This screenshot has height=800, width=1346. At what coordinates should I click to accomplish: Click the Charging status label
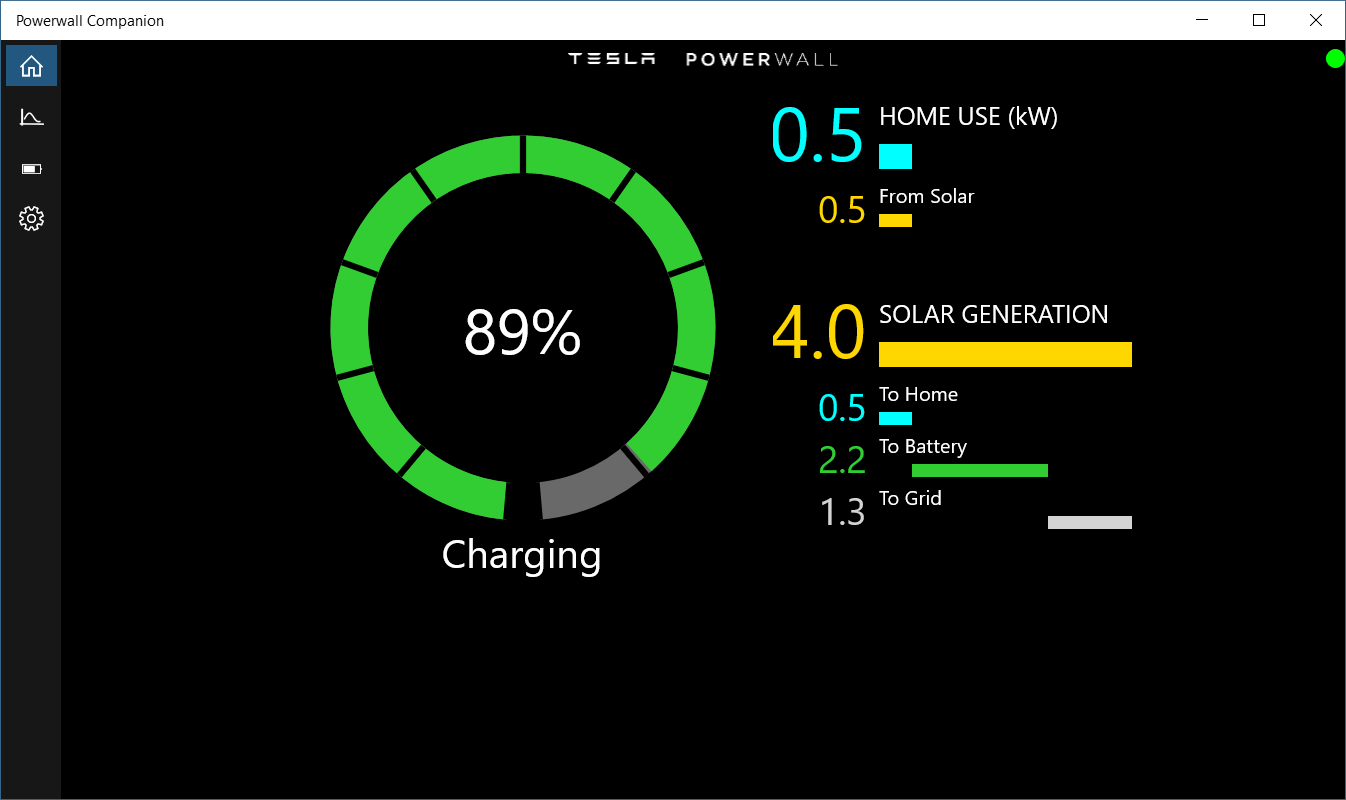522,554
